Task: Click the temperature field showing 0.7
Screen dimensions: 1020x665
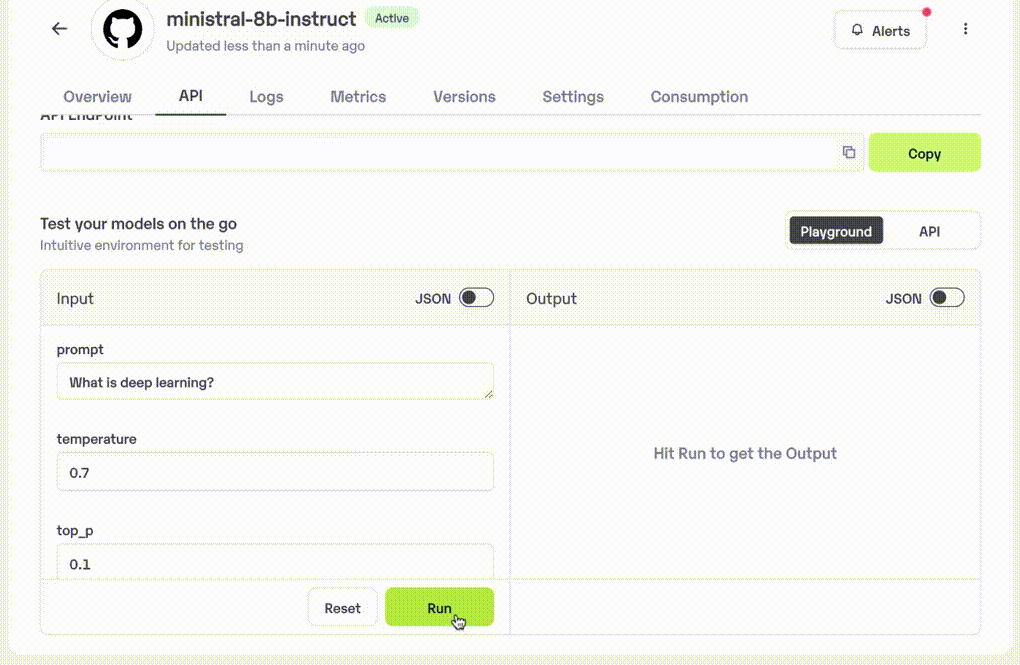Action: click(x=275, y=472)
